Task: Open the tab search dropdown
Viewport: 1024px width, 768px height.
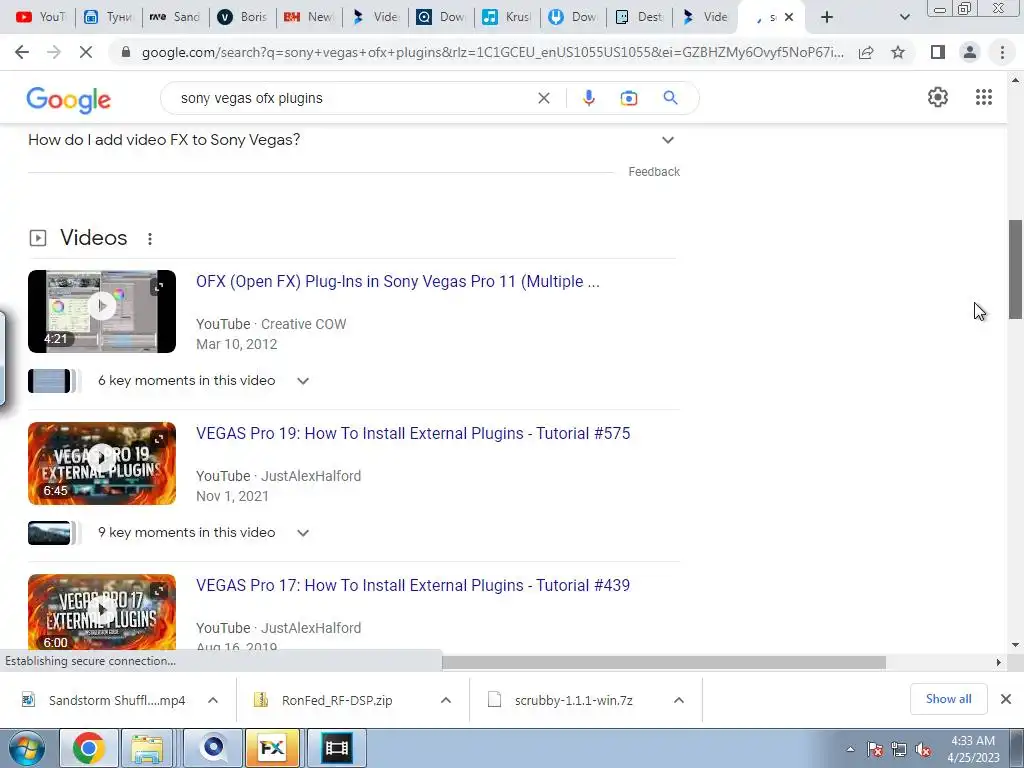Action: pos(904,17)
